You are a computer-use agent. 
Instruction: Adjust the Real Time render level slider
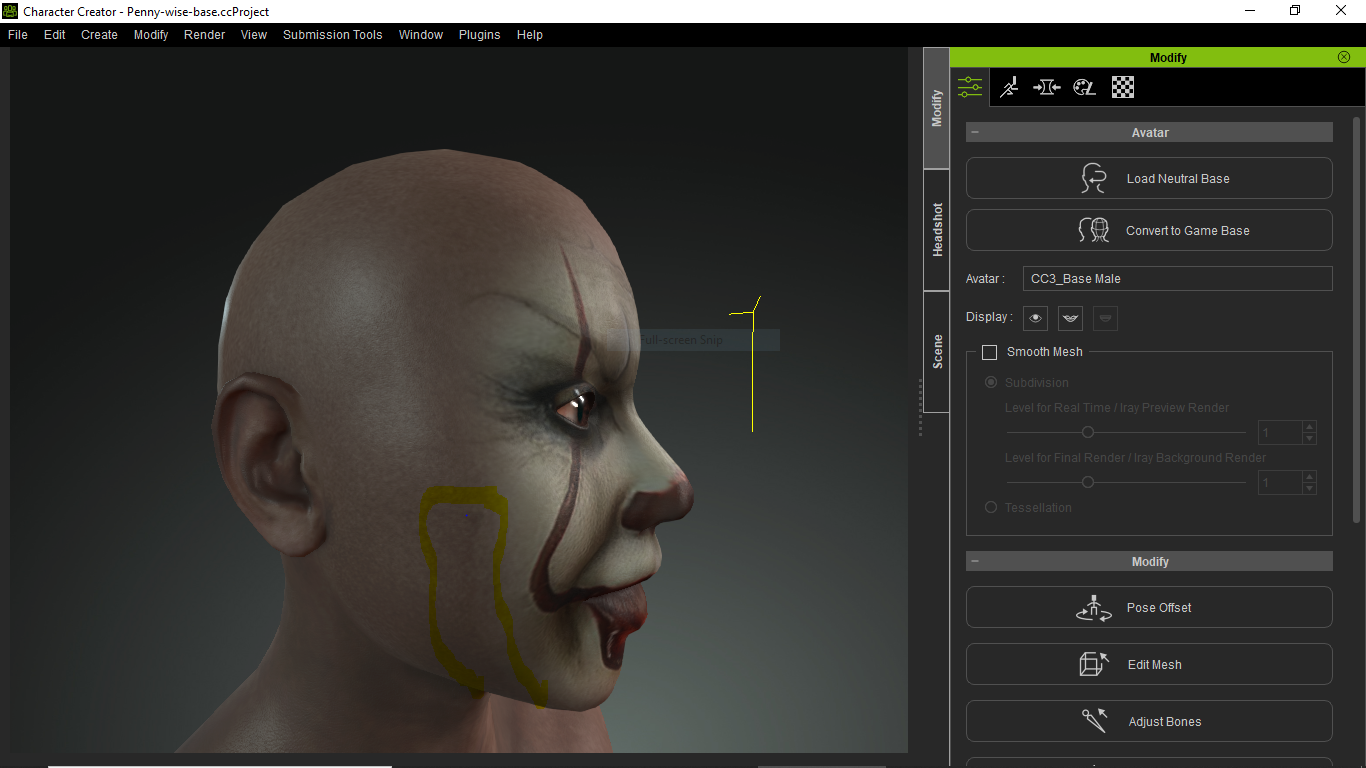click(x=1088, y=432)
